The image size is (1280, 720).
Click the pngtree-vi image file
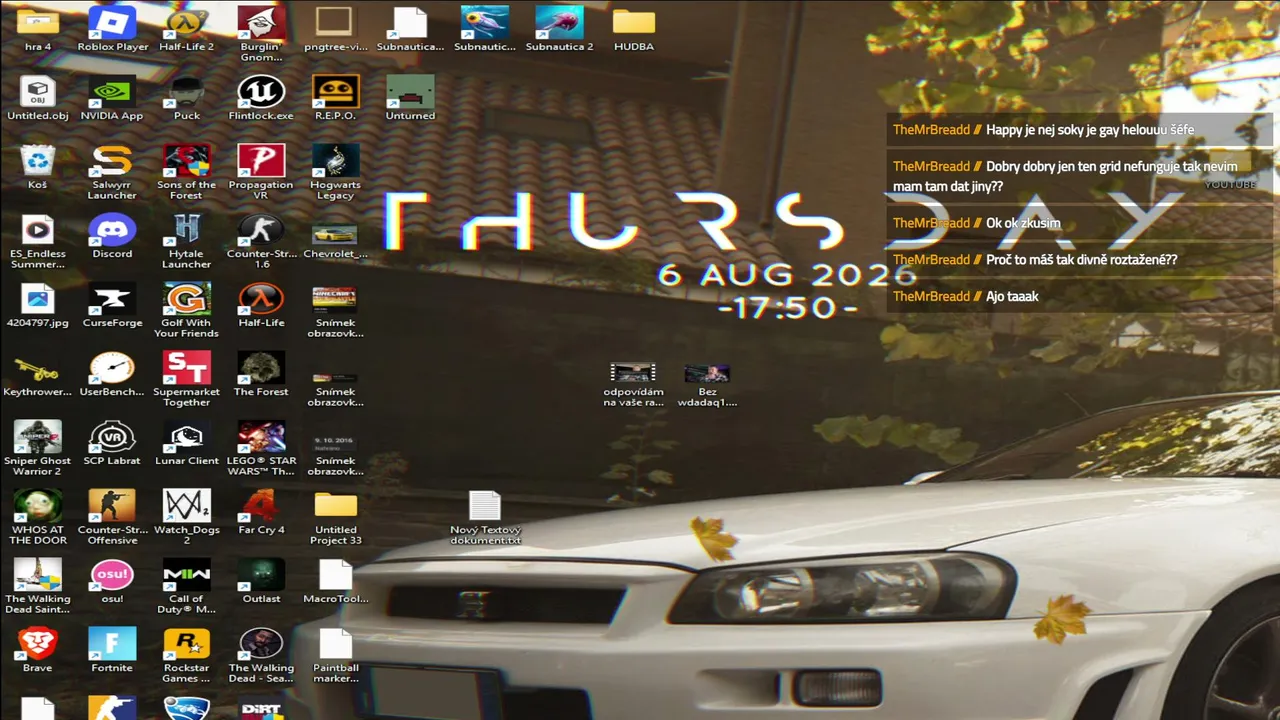335,29
